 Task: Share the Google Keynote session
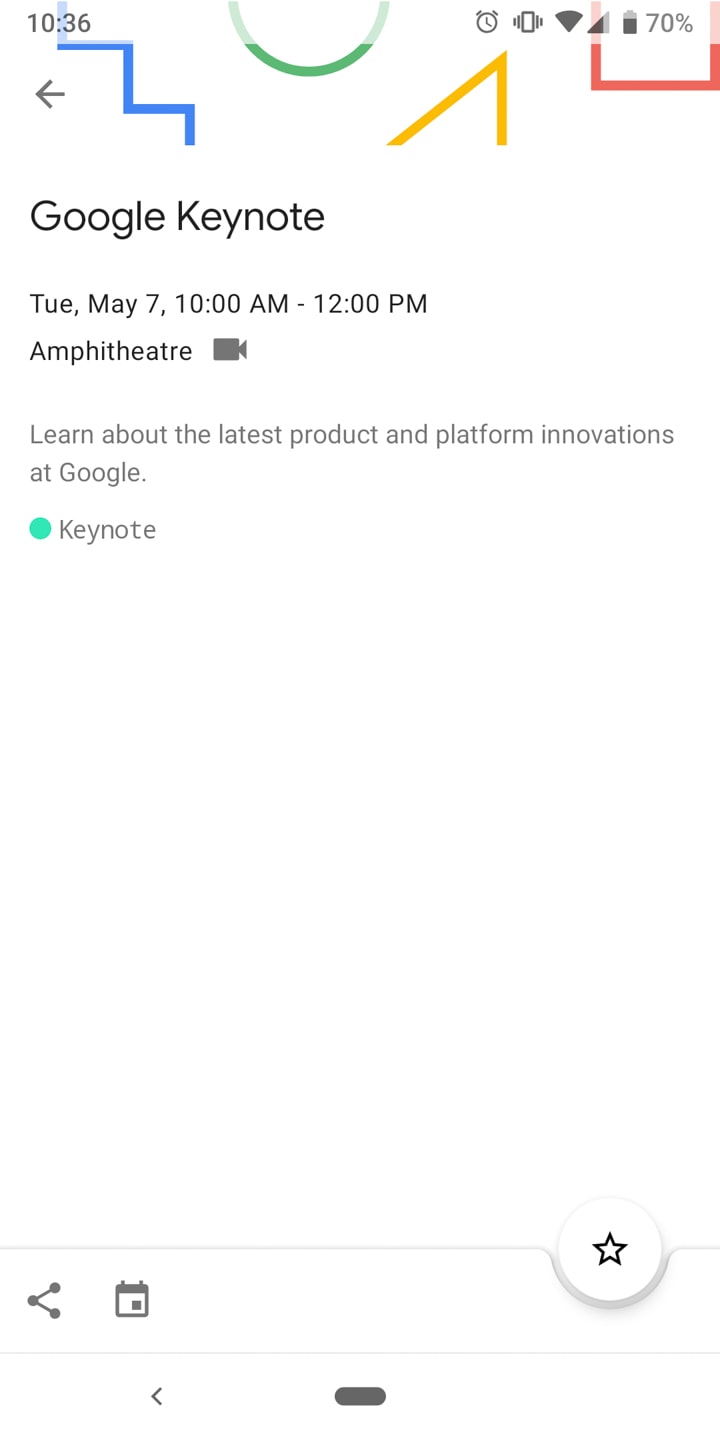pyautogui.click(x=44, y=1300)
